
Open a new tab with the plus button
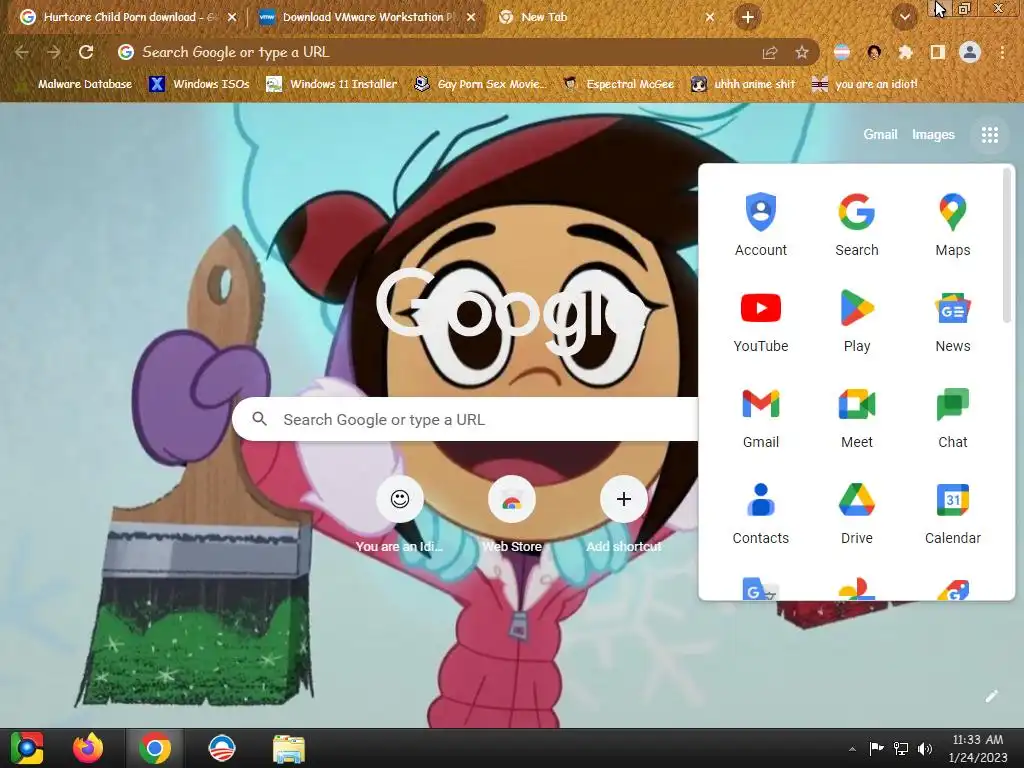pyautogui.click(x=748, y=17)
